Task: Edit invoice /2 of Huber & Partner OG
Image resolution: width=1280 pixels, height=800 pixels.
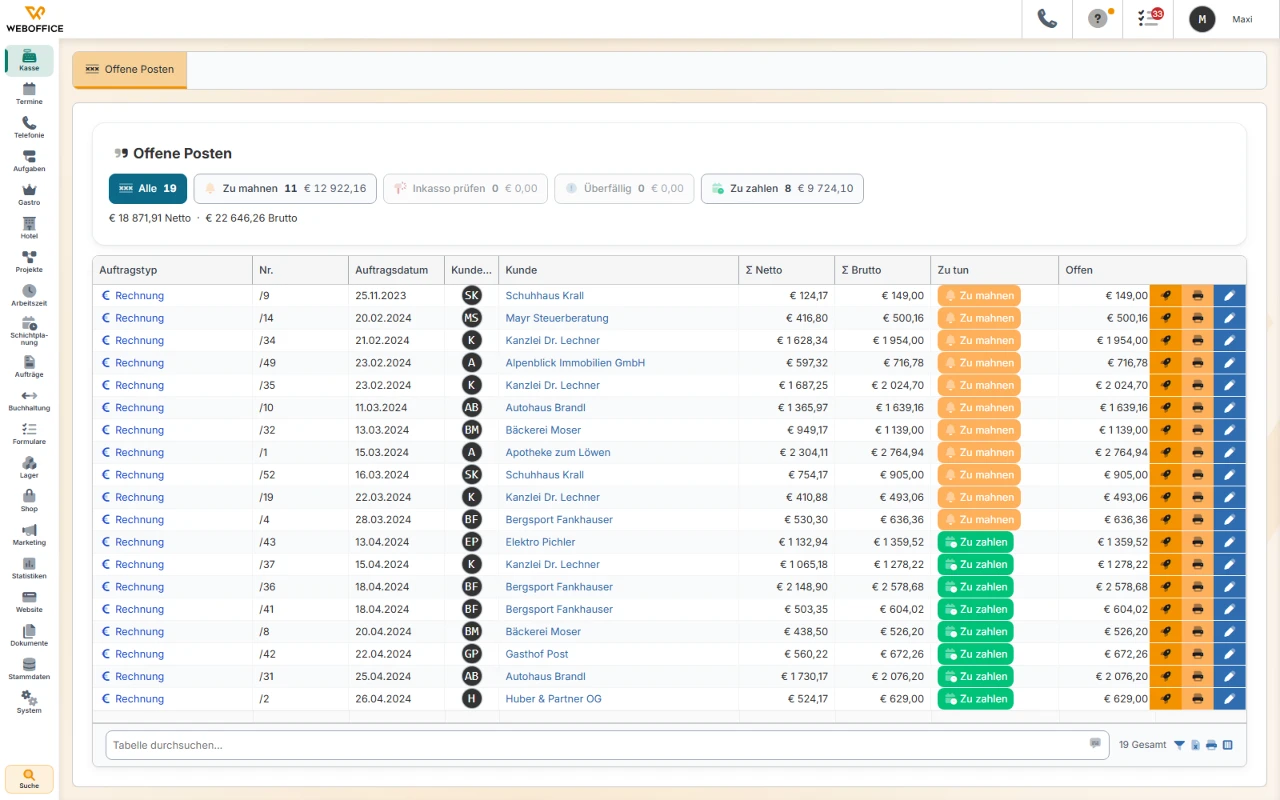Action: point(1230,699)
